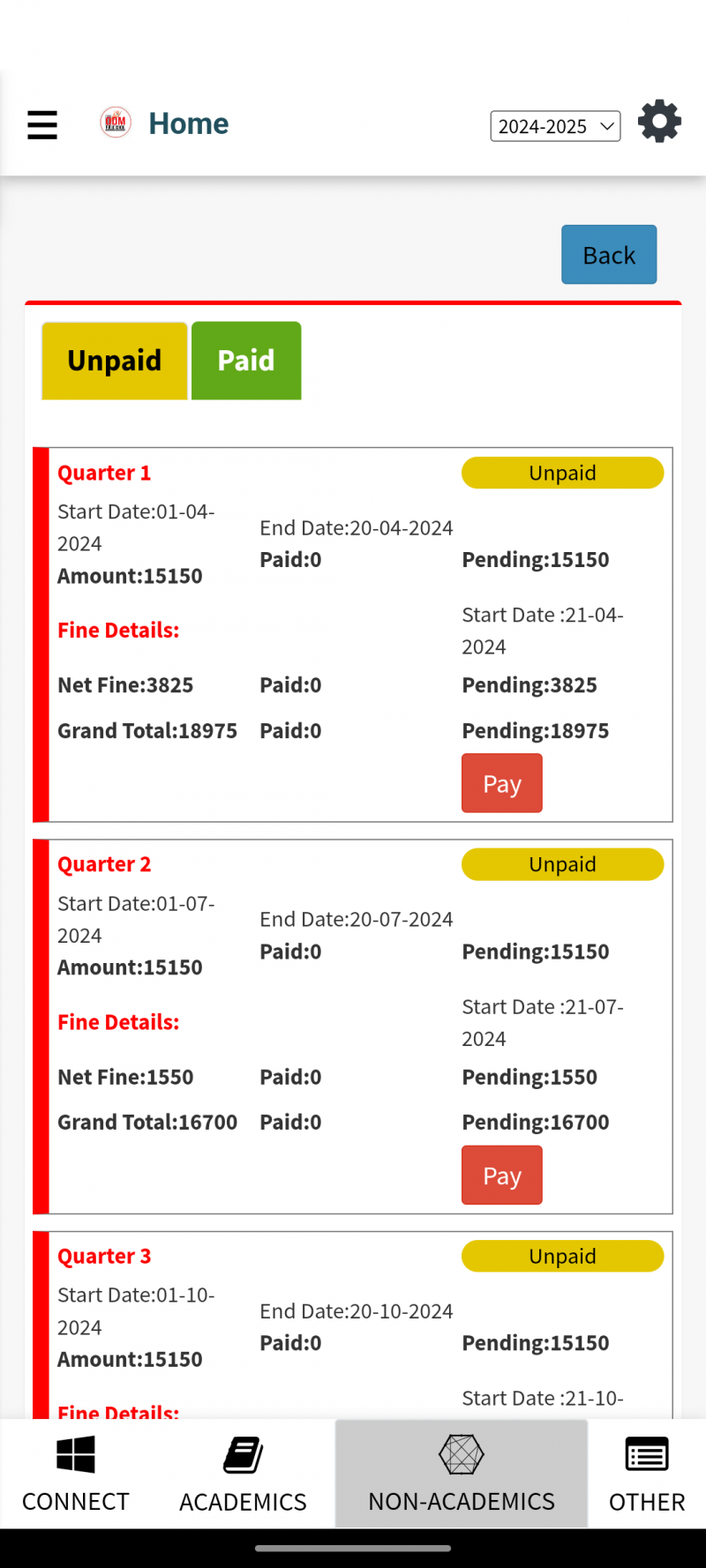Pay the Quarter 2 fee
Screen dimensions: 706x1568
[501, 1175]
